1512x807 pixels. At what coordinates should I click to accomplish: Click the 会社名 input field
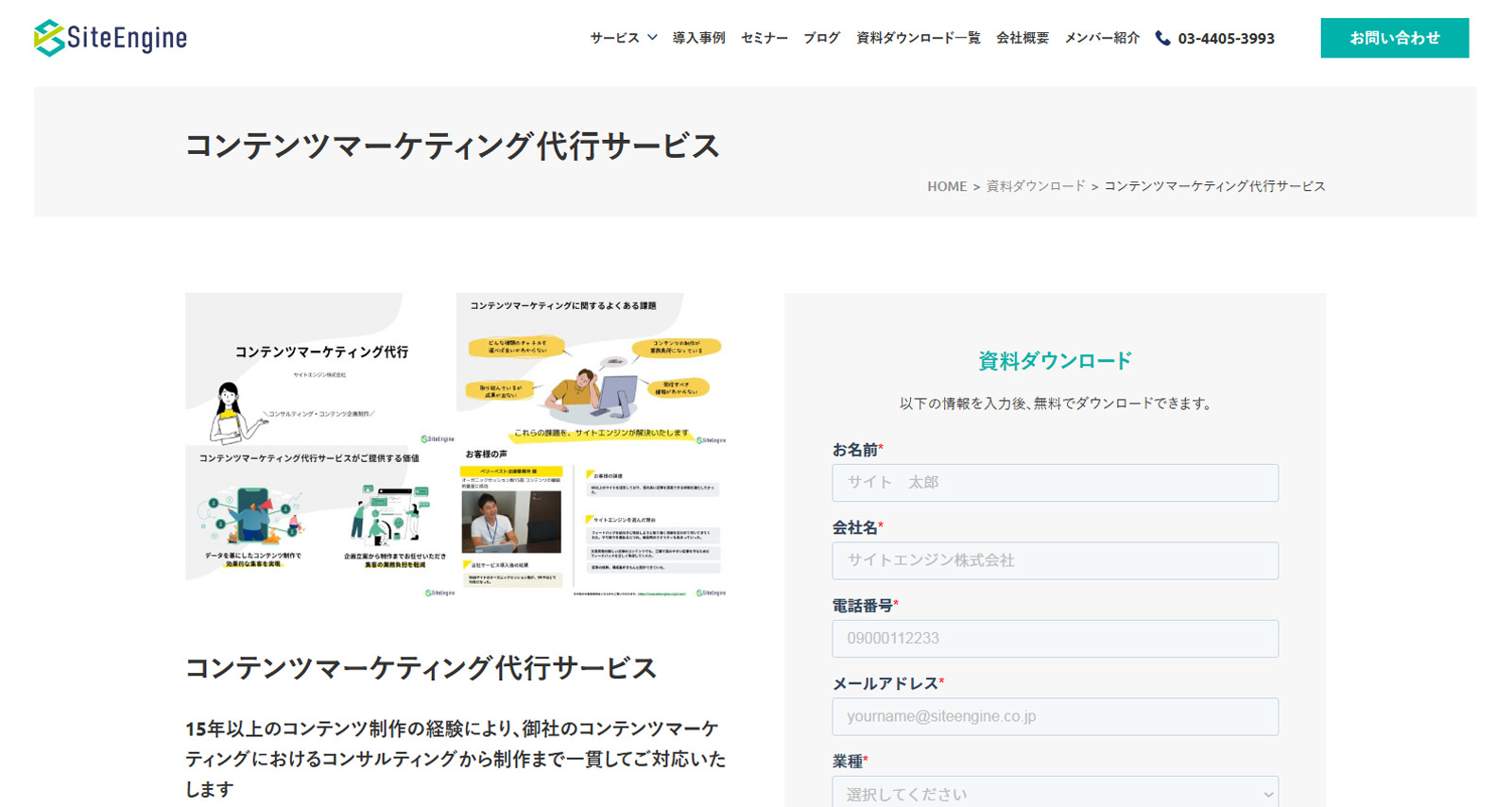tap(1055, 560)
